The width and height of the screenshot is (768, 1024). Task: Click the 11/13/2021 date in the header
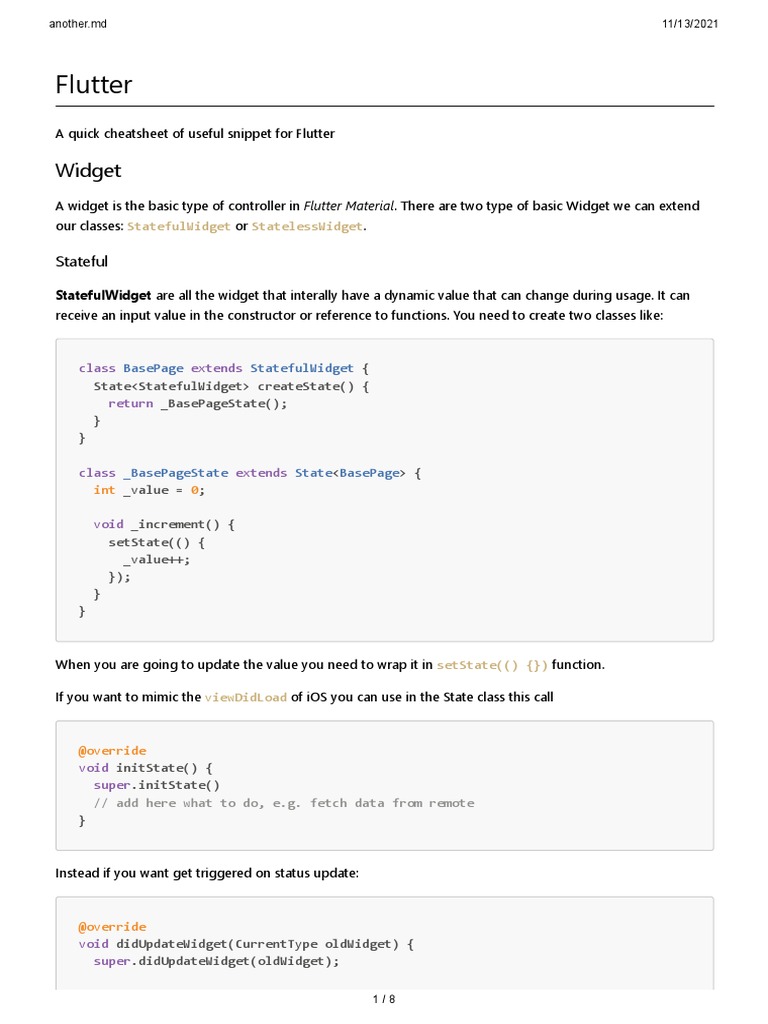point(689,22)
